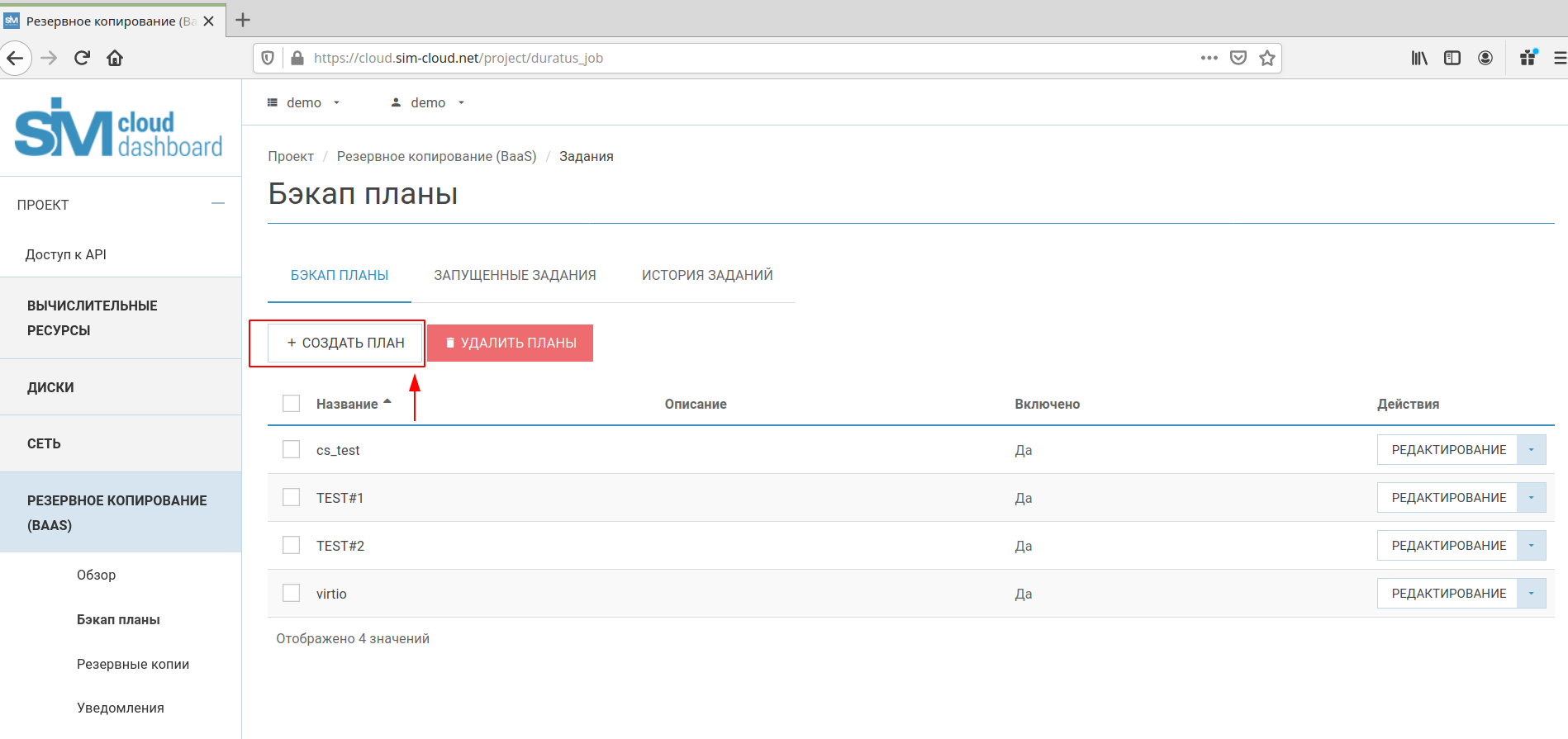Click the browser URL address field
The image size is (1568, 739).
tap(744, 58)
